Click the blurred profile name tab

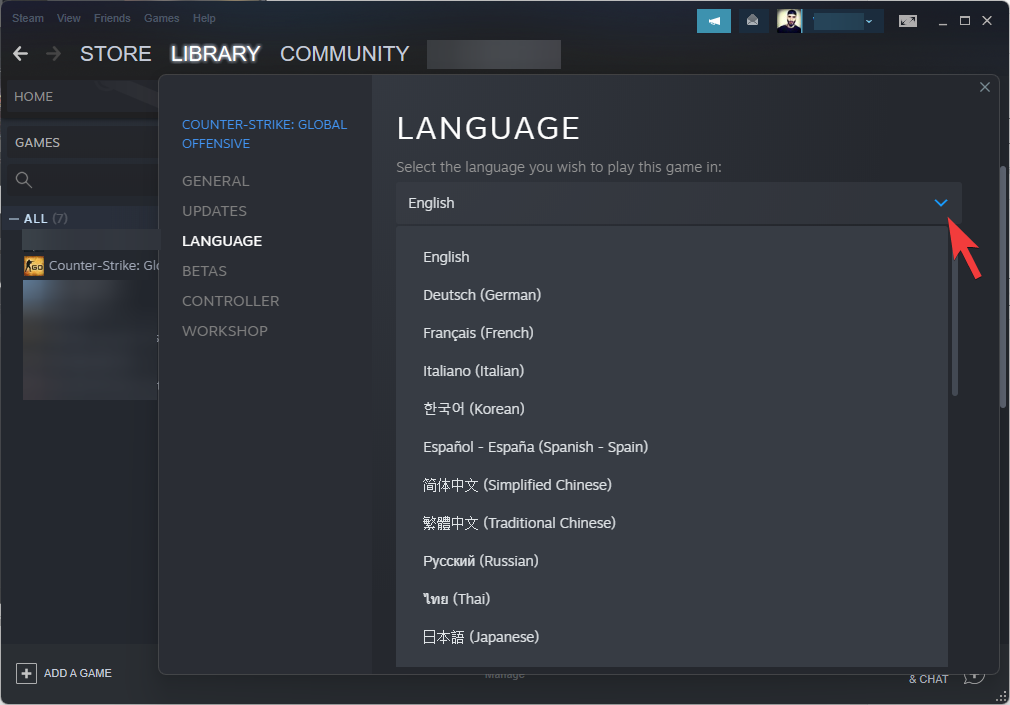[494, 54]
